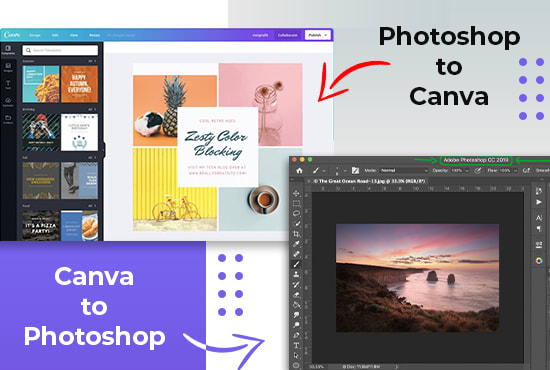Click the Collaborate button in Canva

click(288, 35)
